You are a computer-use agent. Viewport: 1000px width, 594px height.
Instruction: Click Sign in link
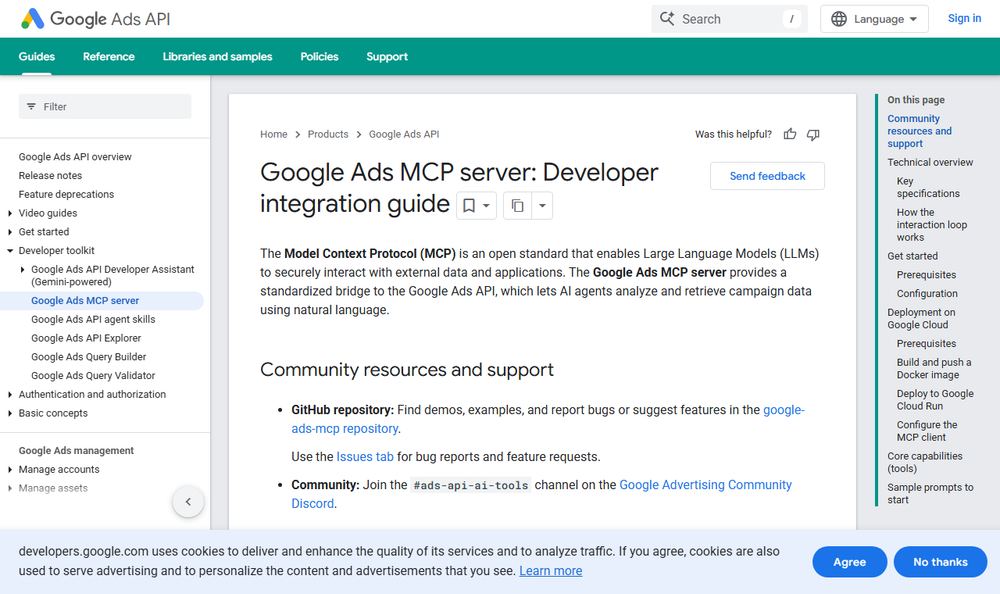click(x=964, y=19)
